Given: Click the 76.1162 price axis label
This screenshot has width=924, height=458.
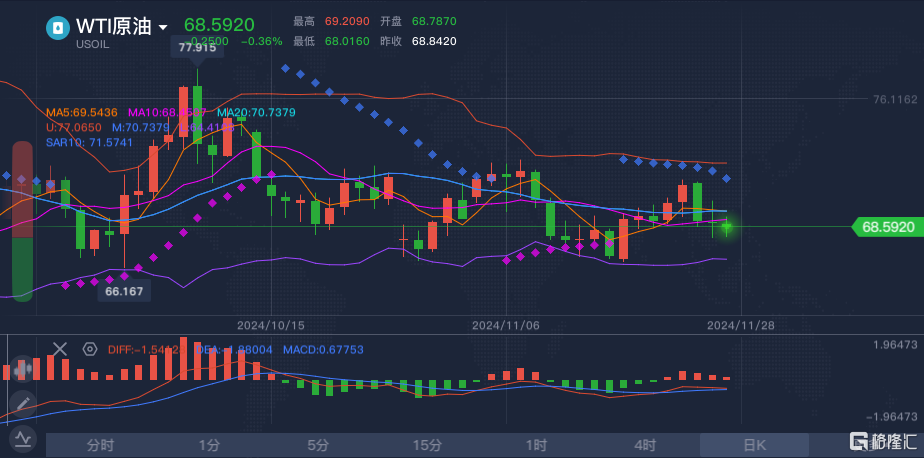Looking at the screenshot, I should 896,99.
